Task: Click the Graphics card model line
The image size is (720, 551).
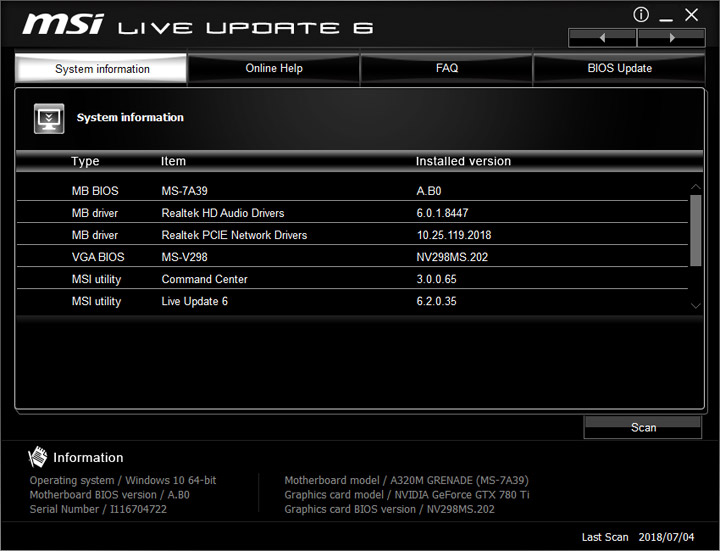Action: [406, 495]
